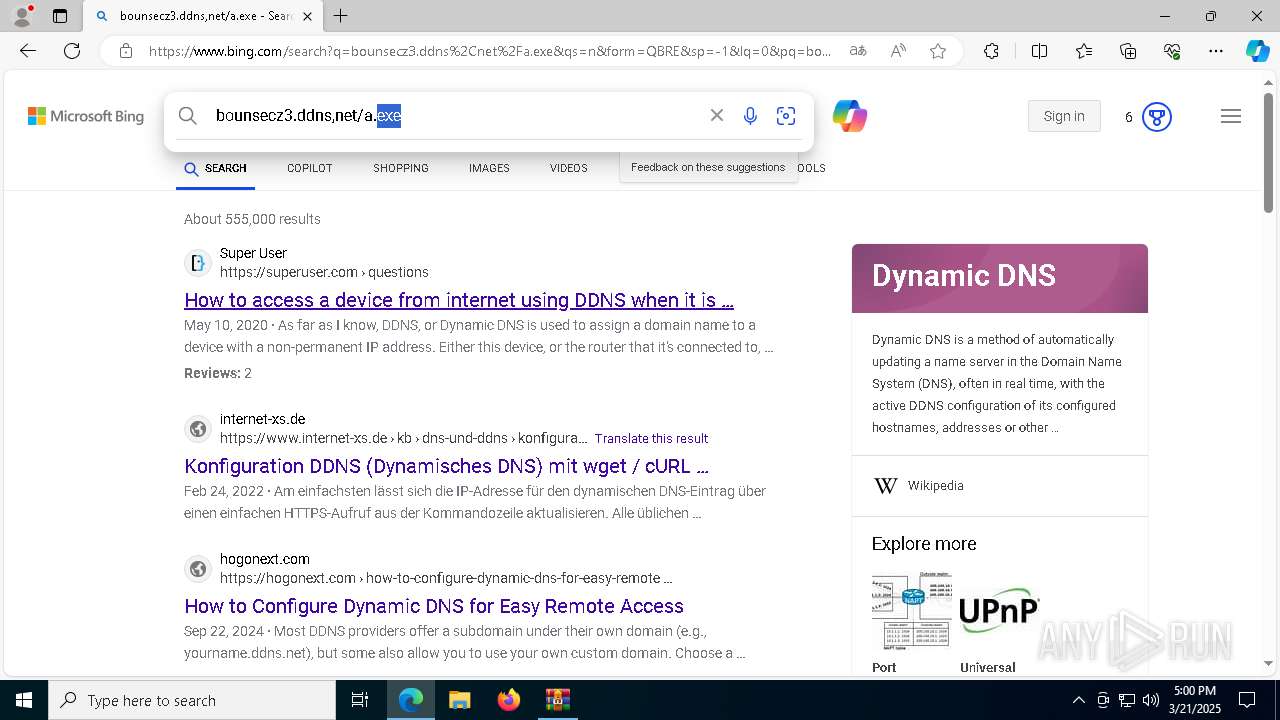Open the notification center icon
The width and height of the screenshot is (1280, 720).
click(x=1247, y=700)
